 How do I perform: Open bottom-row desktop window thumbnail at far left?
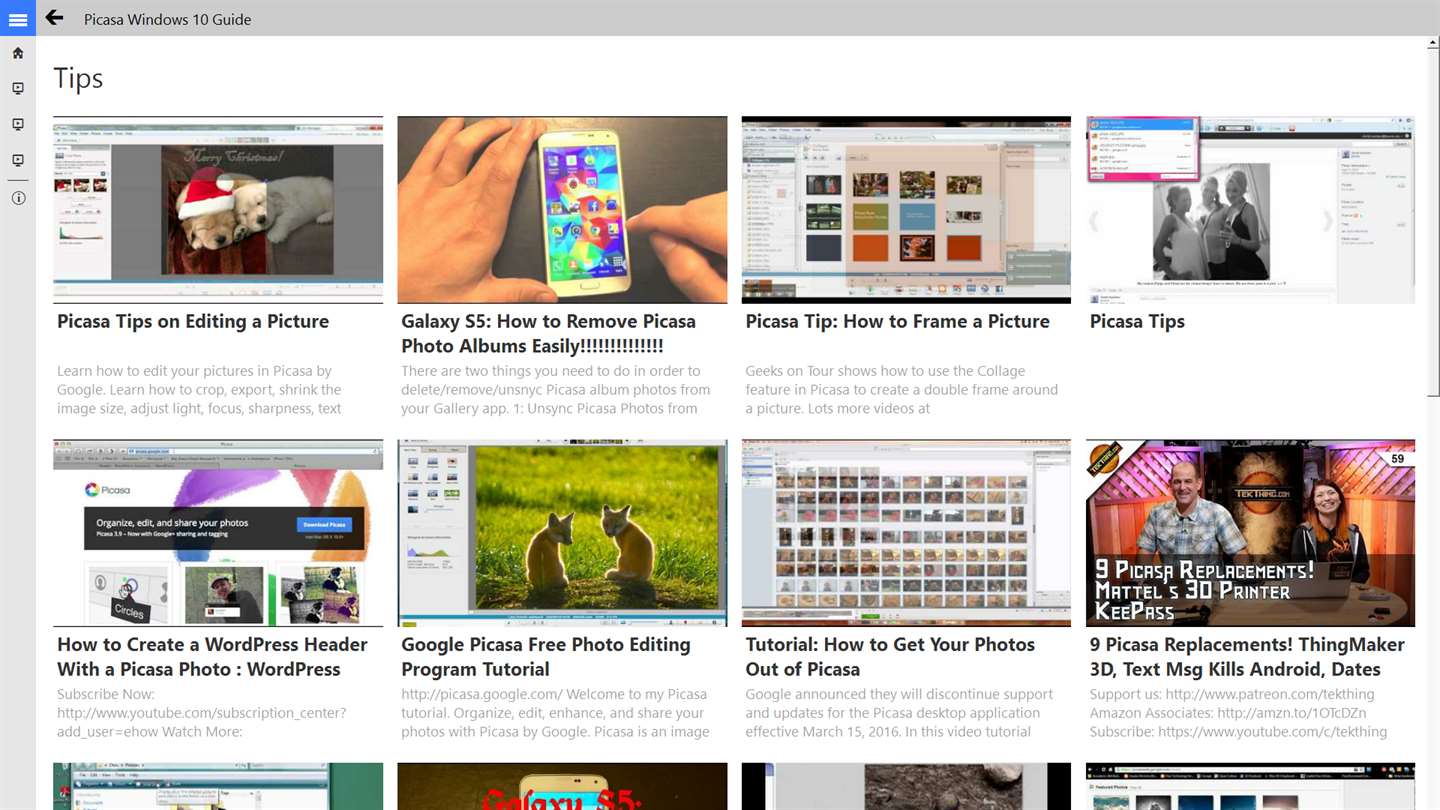(x=218, y=786)
